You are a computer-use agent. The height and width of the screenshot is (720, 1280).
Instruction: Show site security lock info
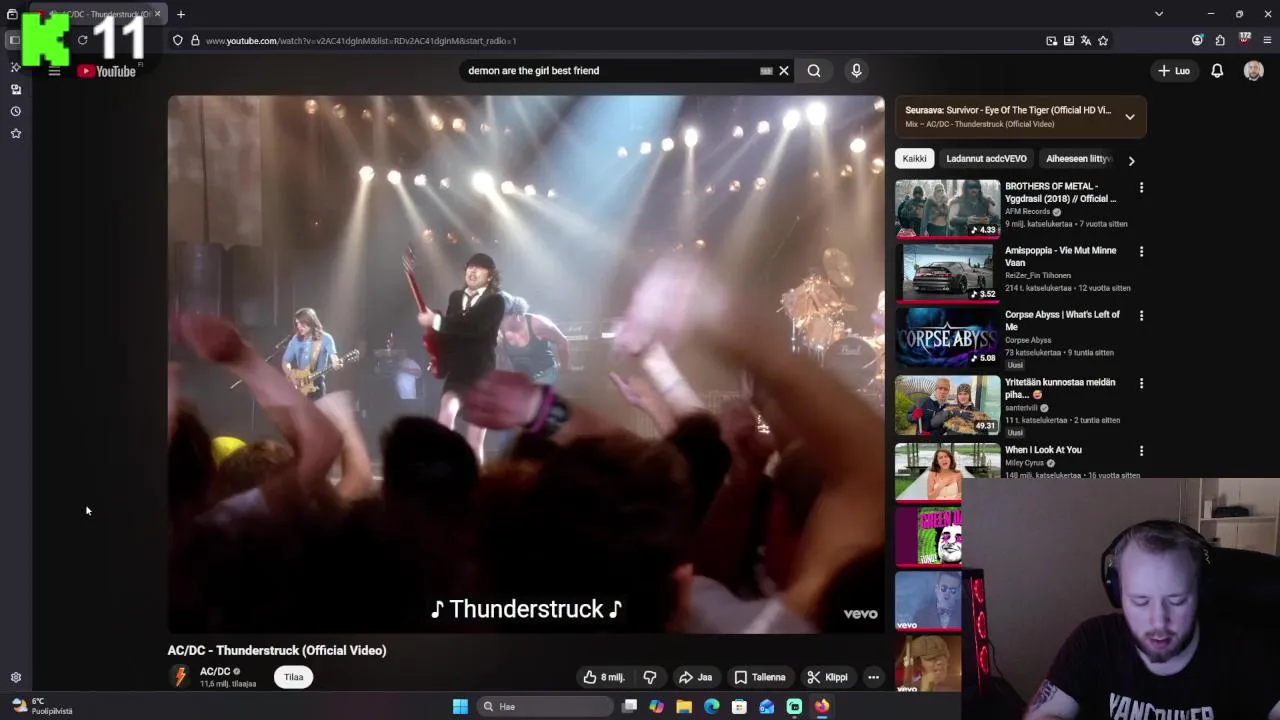pos(195,41)
